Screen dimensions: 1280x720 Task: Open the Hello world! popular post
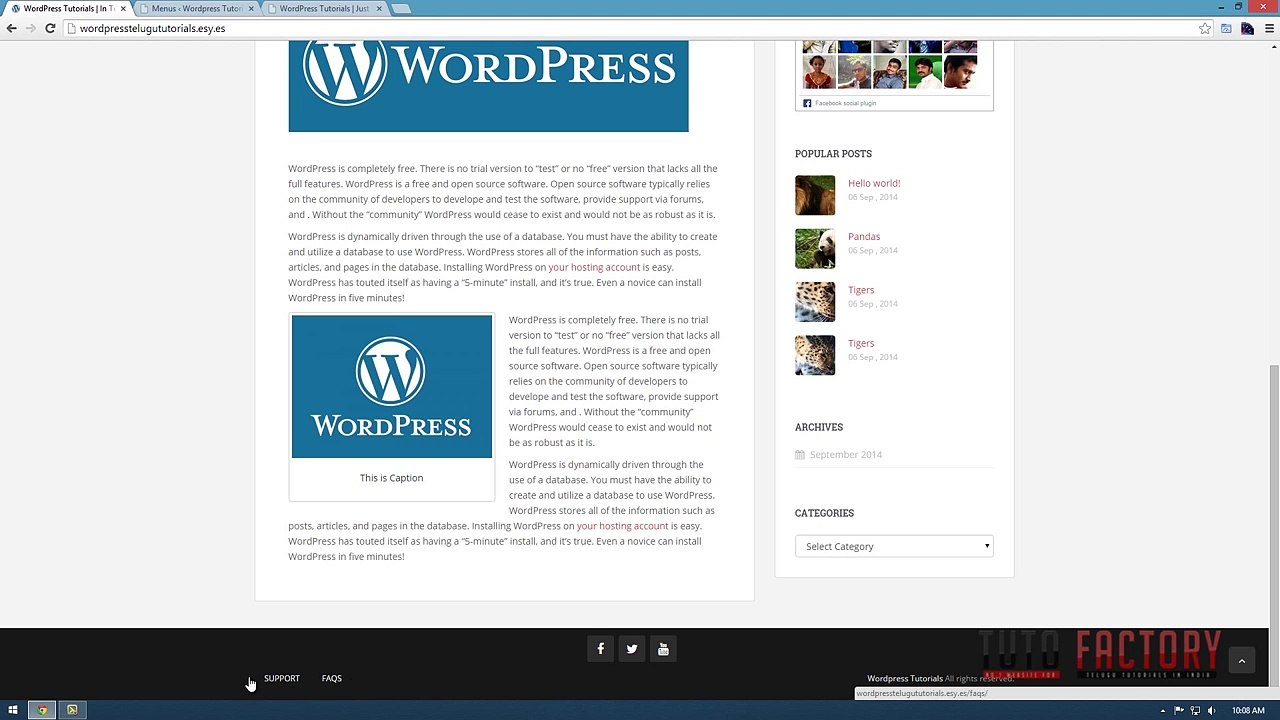(874, 183)
